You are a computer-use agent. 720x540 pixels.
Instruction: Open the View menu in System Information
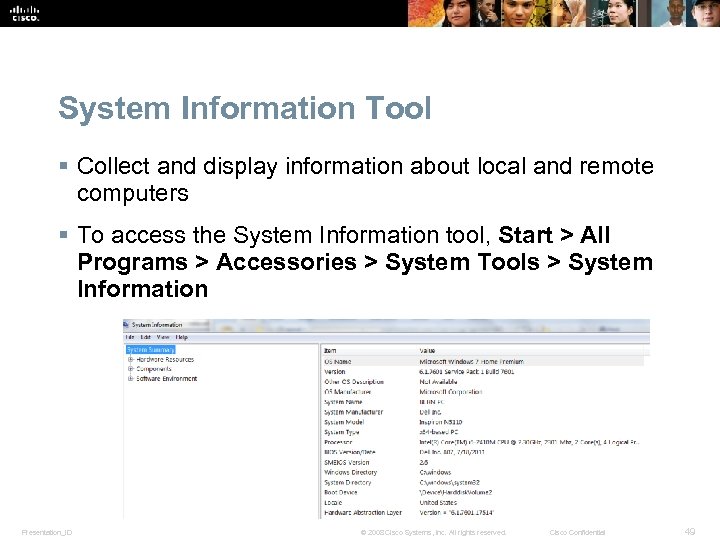click(x=163, y=337)
